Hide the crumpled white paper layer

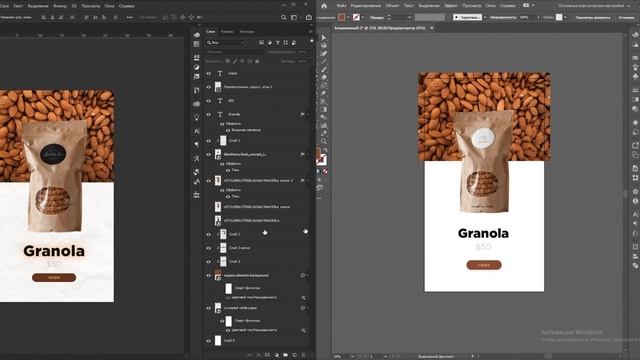pos(209,308)
